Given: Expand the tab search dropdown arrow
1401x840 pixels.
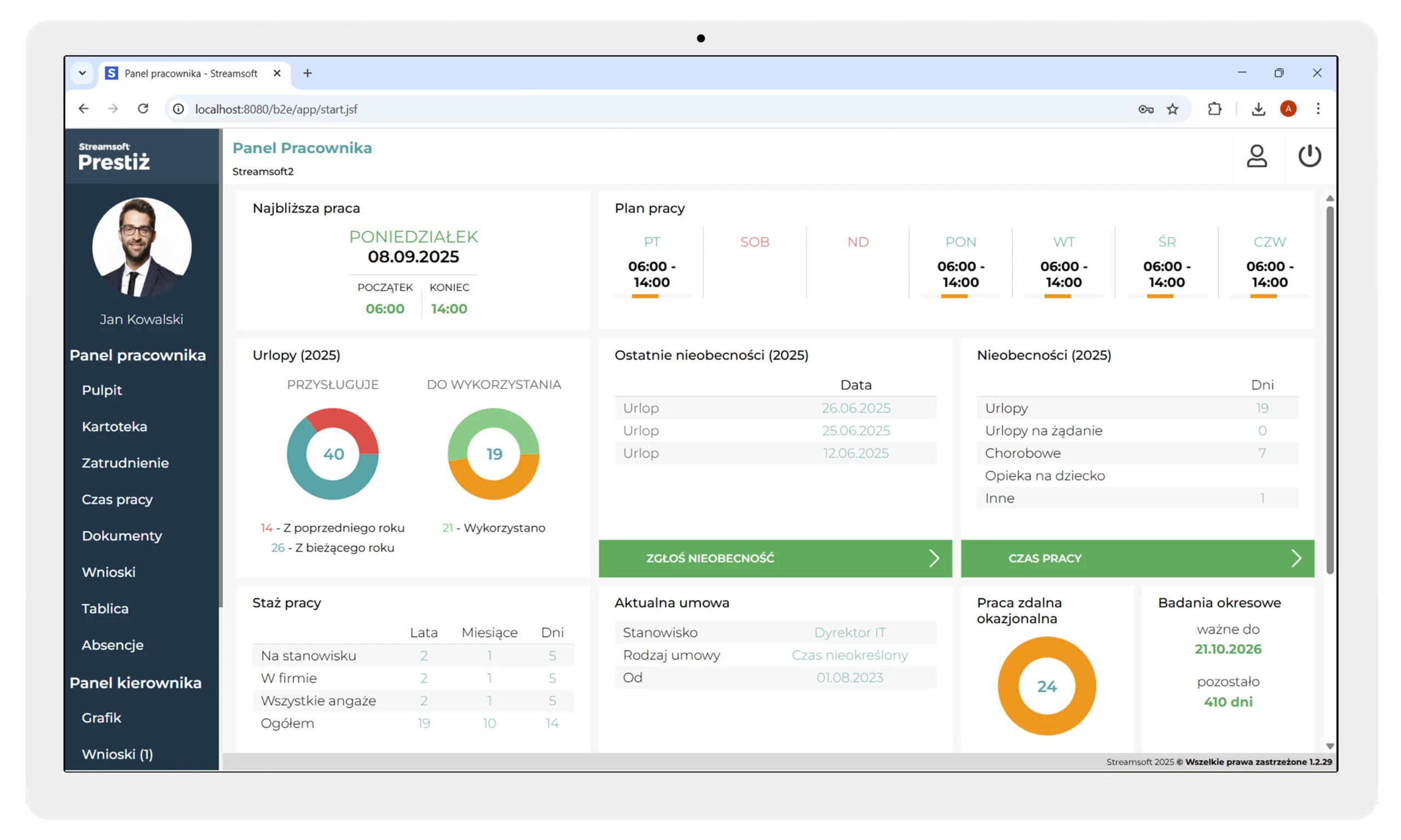Looking at the screenshot, I should coord(83,73).
